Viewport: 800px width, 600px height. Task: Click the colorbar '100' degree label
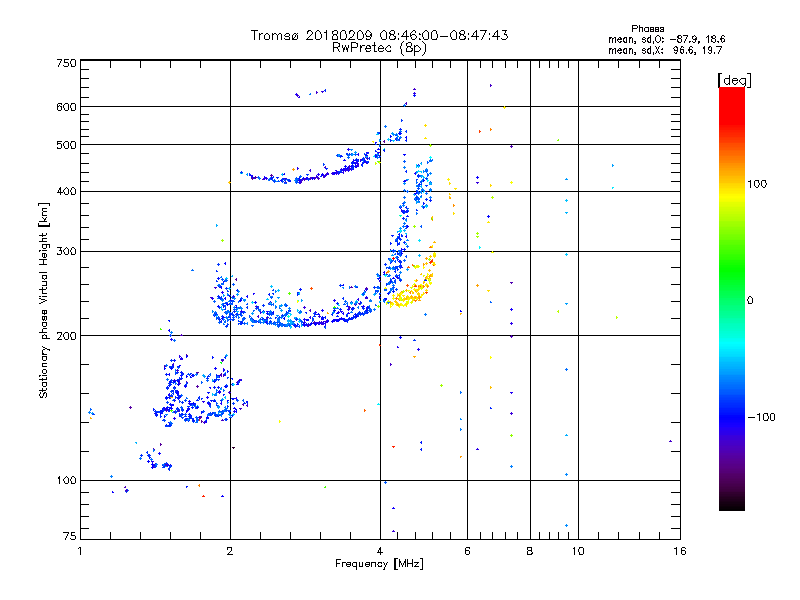757,184
